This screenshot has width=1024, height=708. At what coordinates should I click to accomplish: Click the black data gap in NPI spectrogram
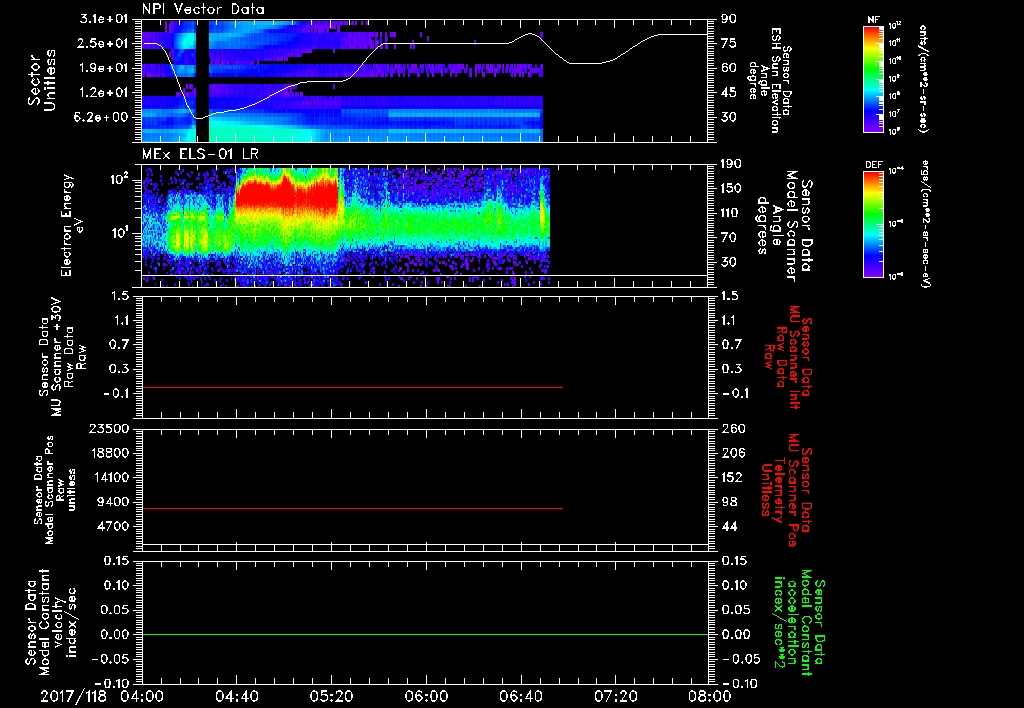point(202,81)
